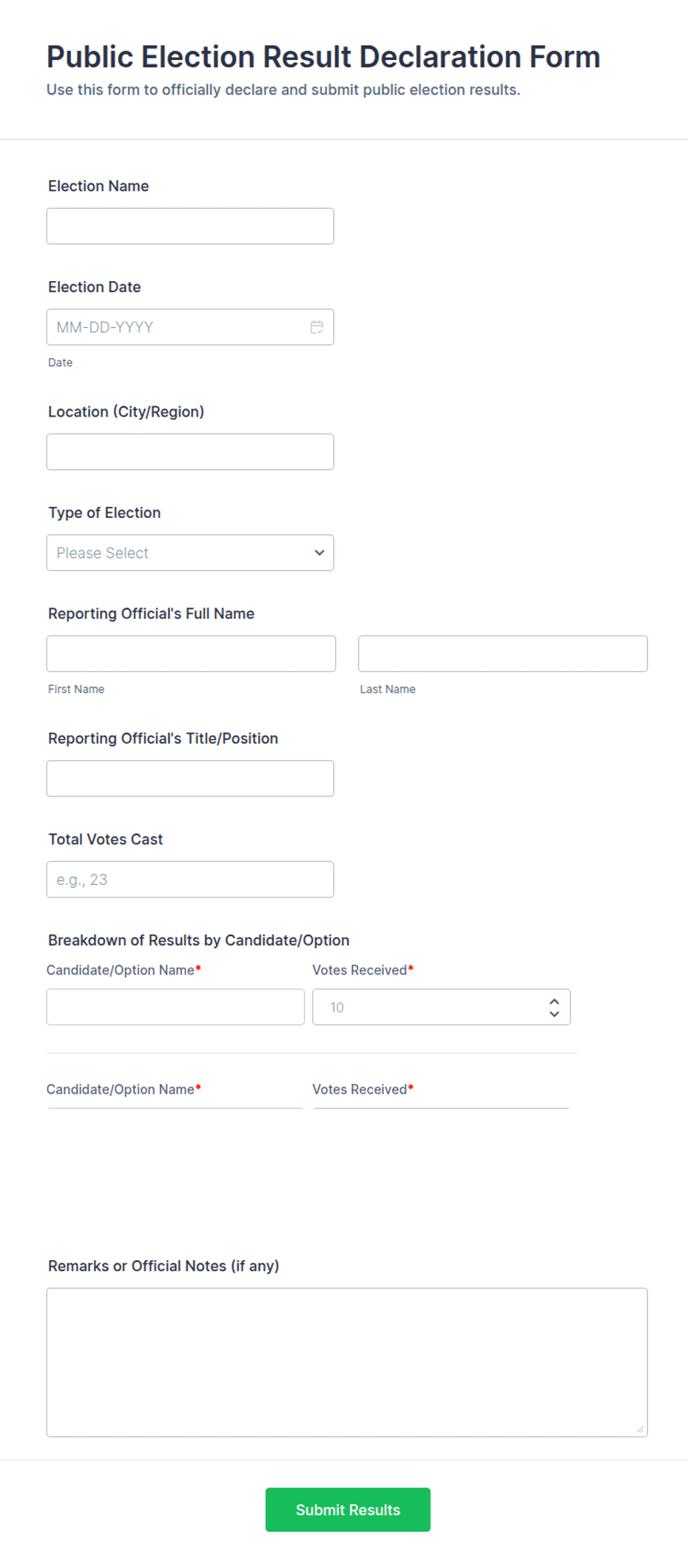Viewport: 688px width, 1568px height.
Task: Decrease Votes Received with the down arrow
Action: tap(554, 1014)
